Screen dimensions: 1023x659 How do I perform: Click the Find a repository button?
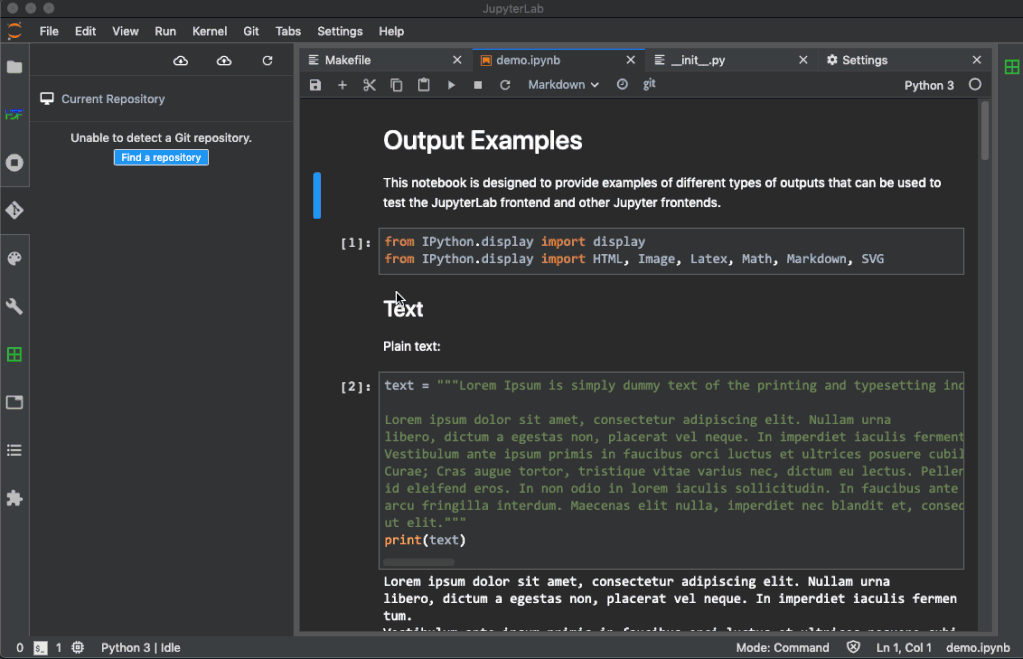(x=160, y=157)
